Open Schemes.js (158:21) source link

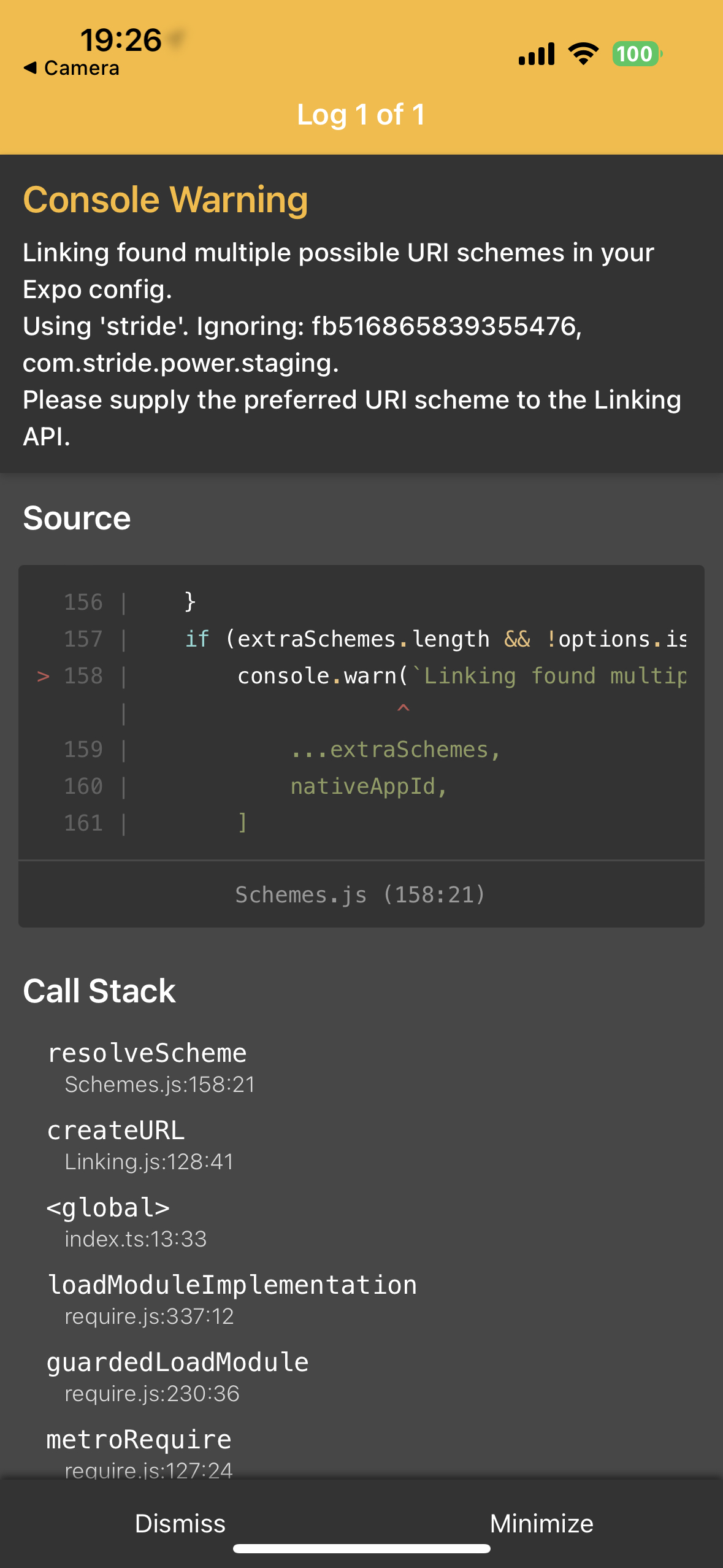click(x=361, y=894)
